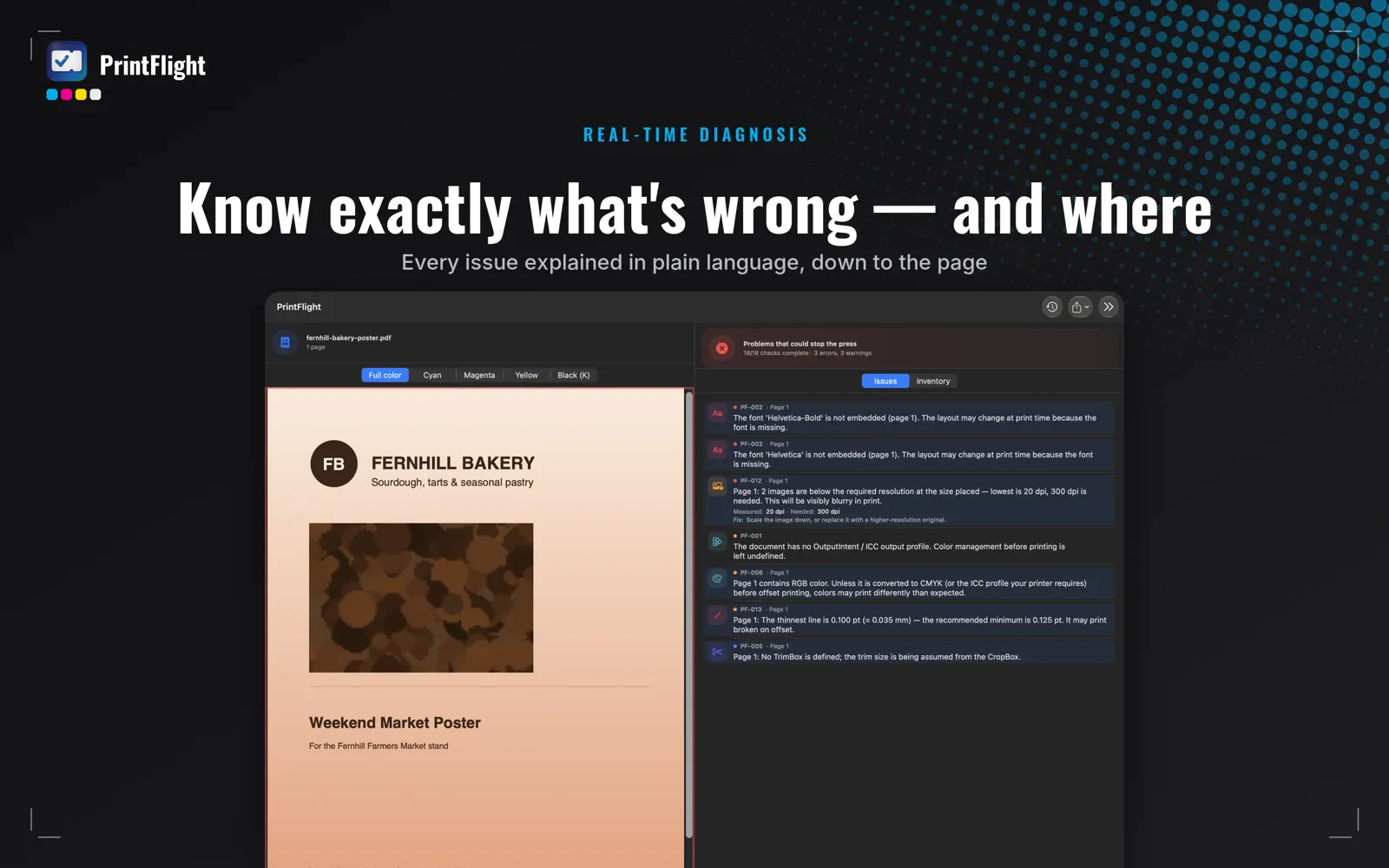
Task: Click the scissors trim icon for PF-005
Action: (x=717, y=652)
